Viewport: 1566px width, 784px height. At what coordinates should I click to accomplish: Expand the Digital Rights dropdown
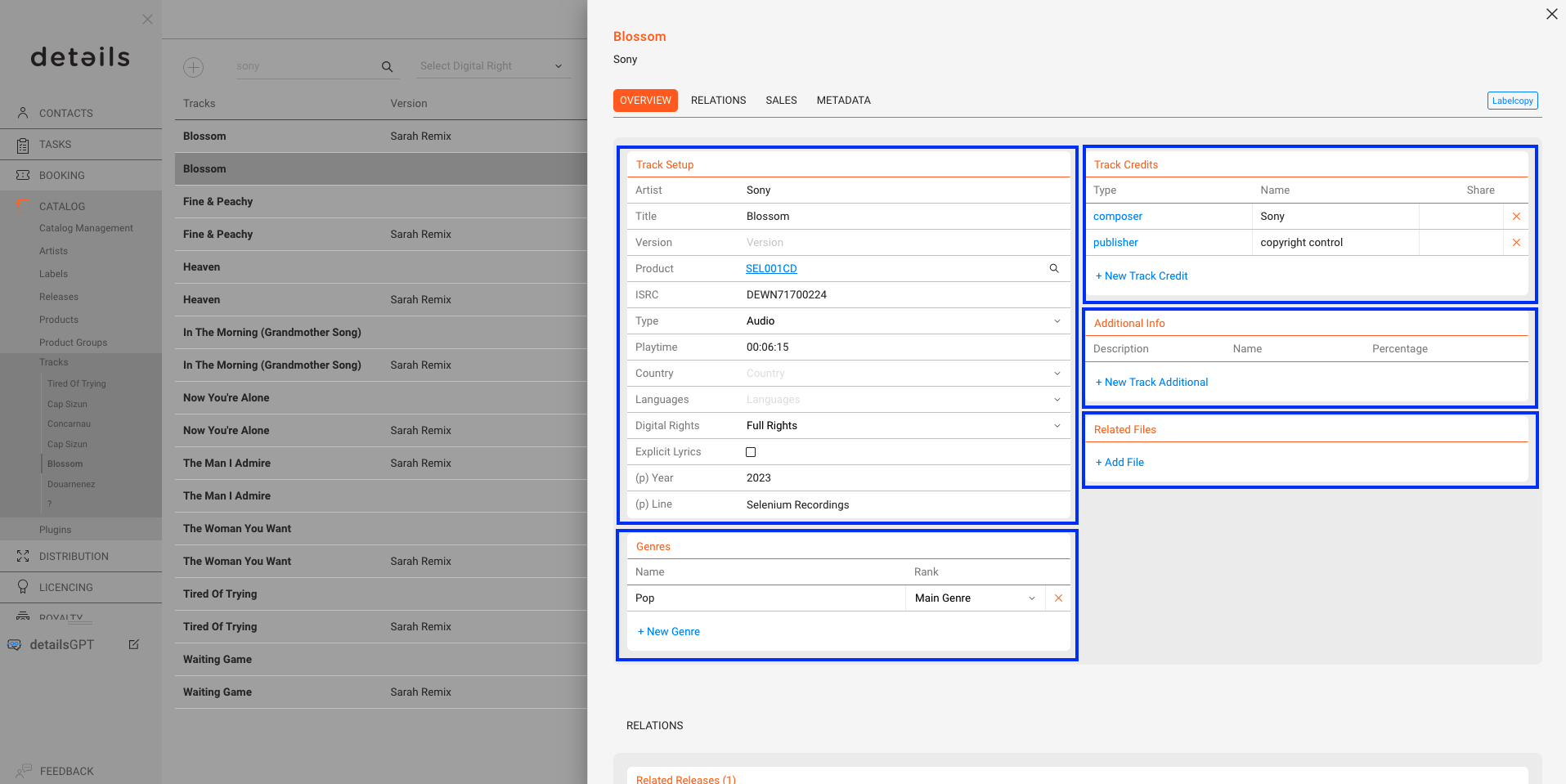coord(1057,425)
